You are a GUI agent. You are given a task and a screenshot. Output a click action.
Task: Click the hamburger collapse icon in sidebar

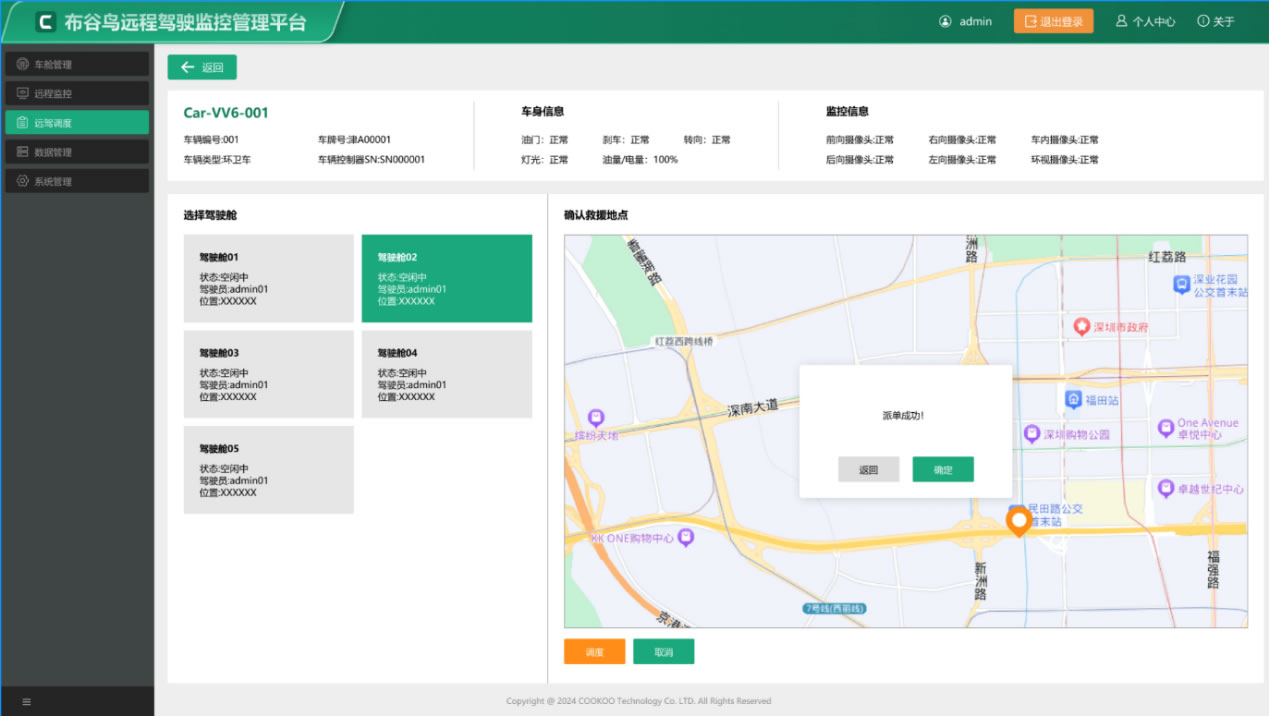27,702
